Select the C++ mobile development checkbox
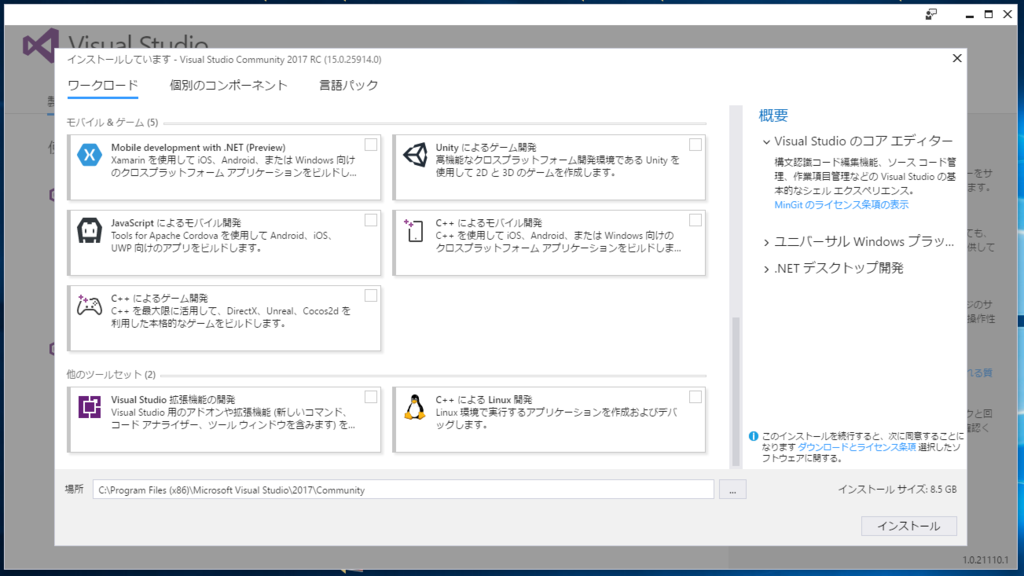Image resolution: width=1024 pixels, height=576 pixels. click(696, 220)
